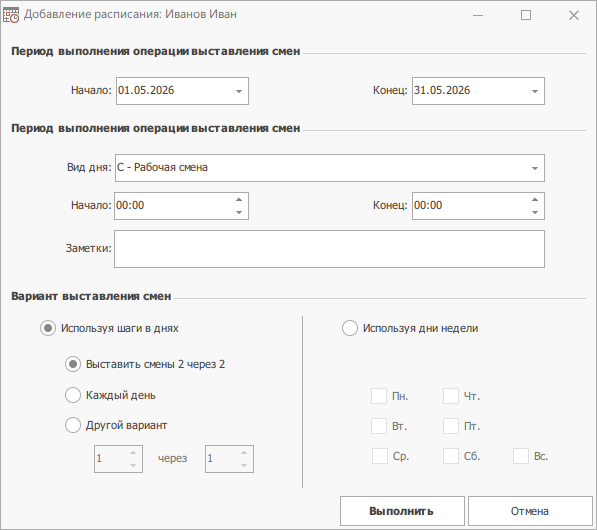Select Выставить смены 2 через 2 option
597x530 pixels.
[73, 364]
